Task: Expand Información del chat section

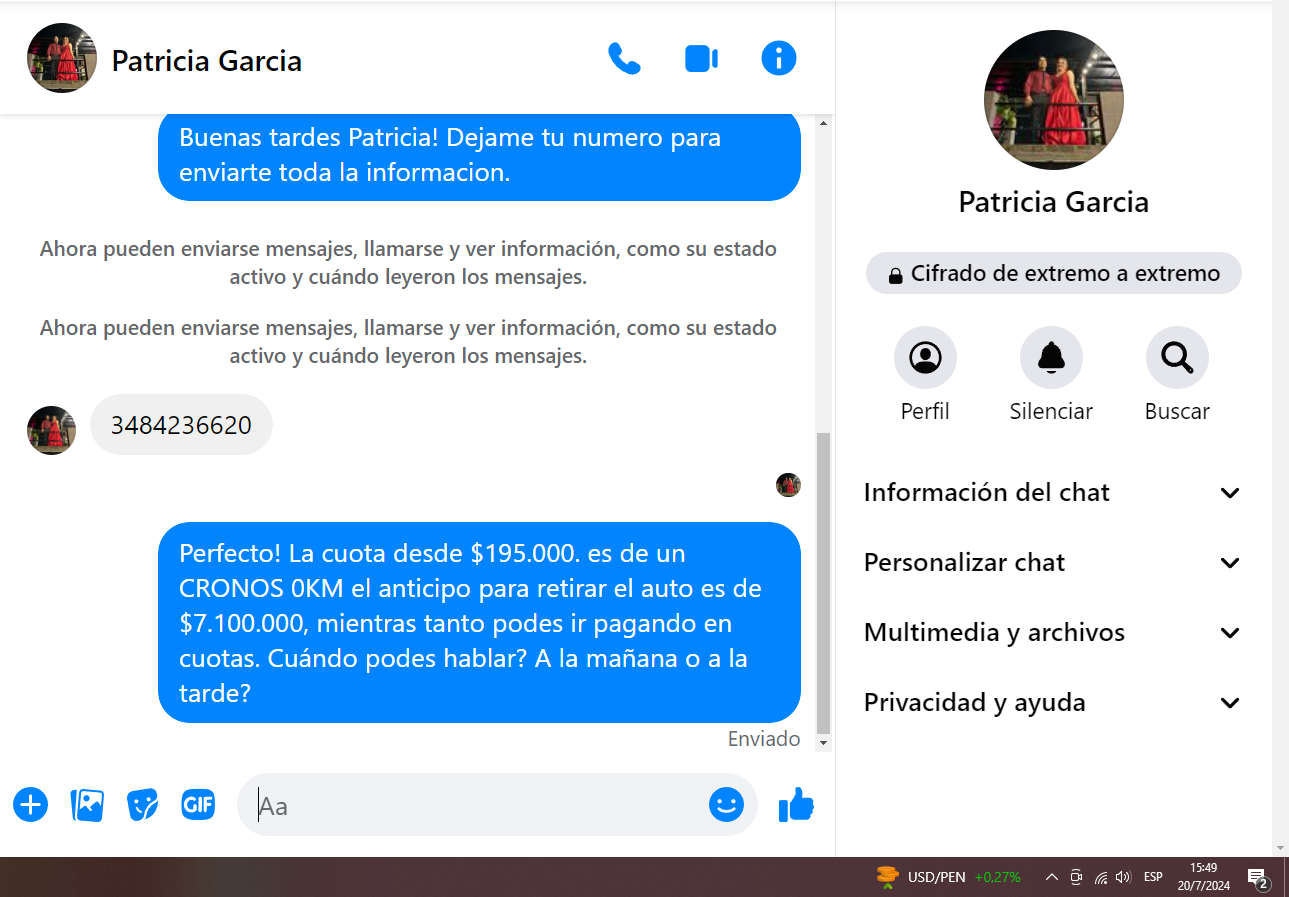Action: pos(1052,493)
